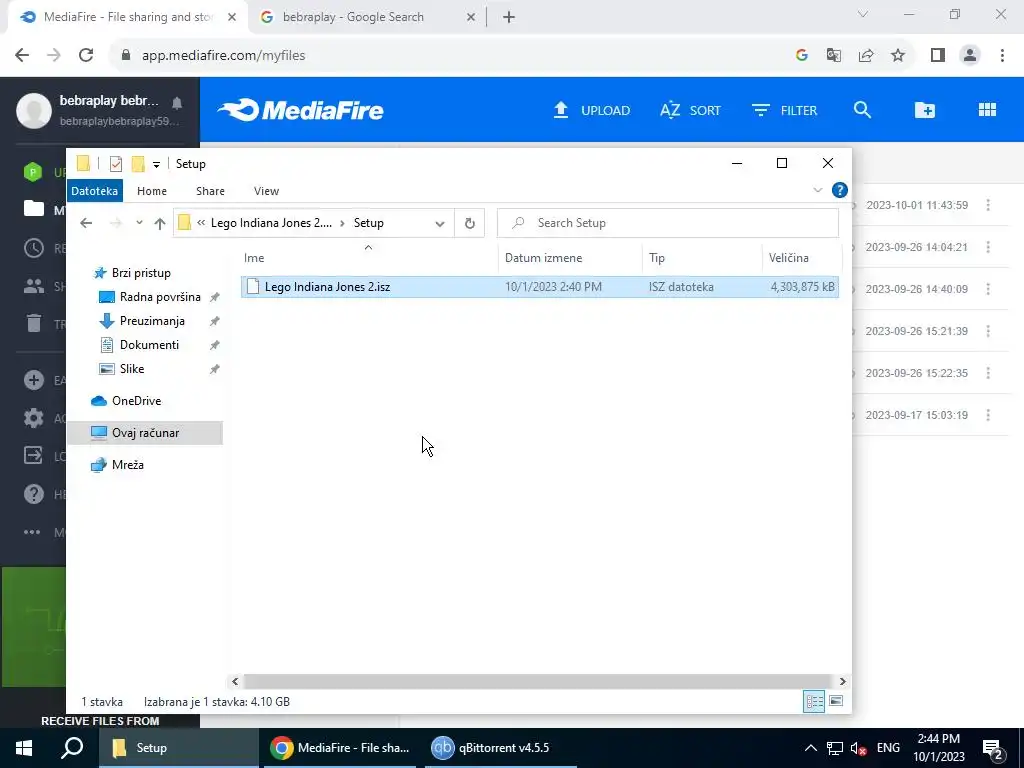The image size is (1024, 768).
Task: Open the Datoteka menu in Explorer
Action: (x=95, y=191)
